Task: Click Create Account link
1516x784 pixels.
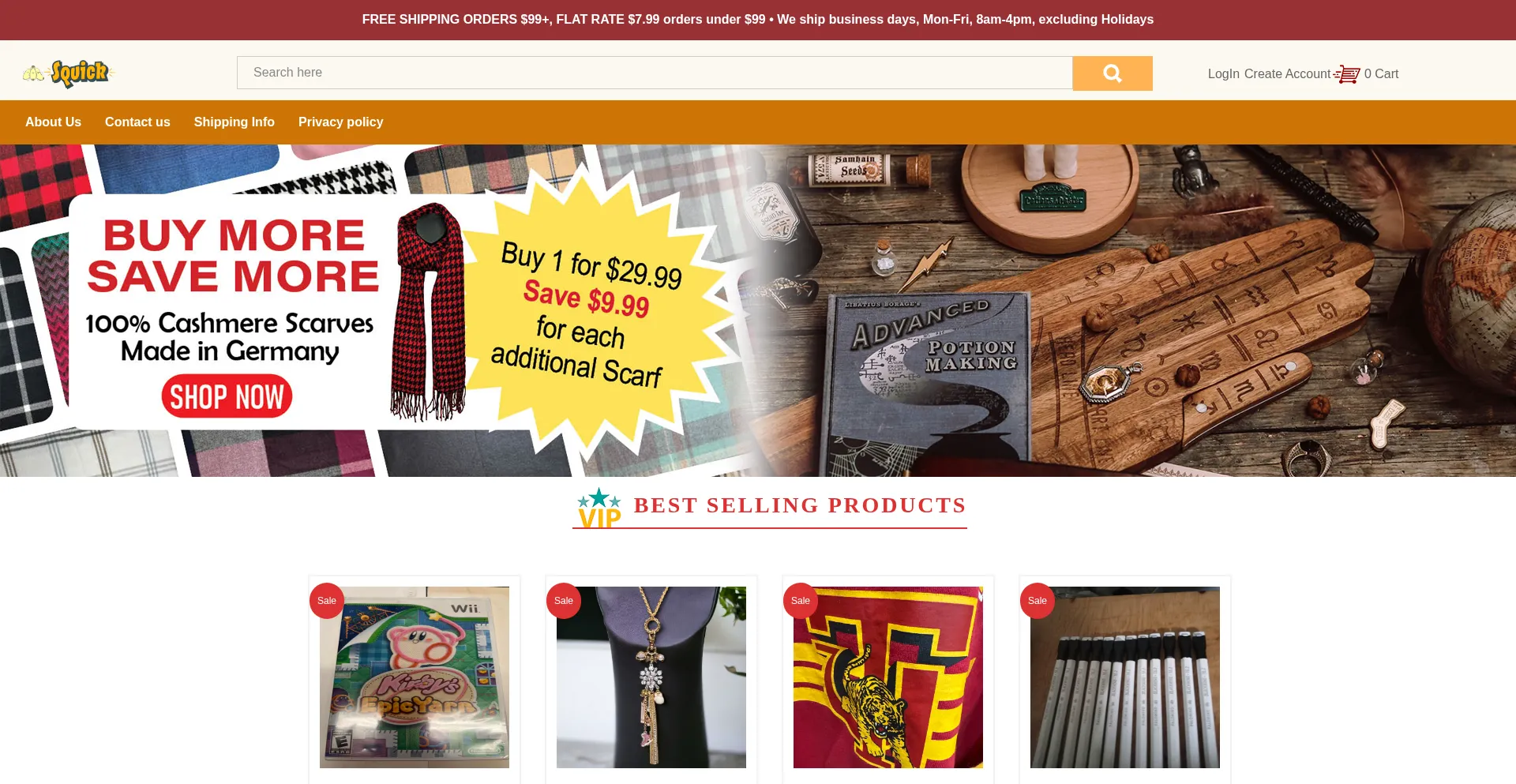Action: point(1287,74)
